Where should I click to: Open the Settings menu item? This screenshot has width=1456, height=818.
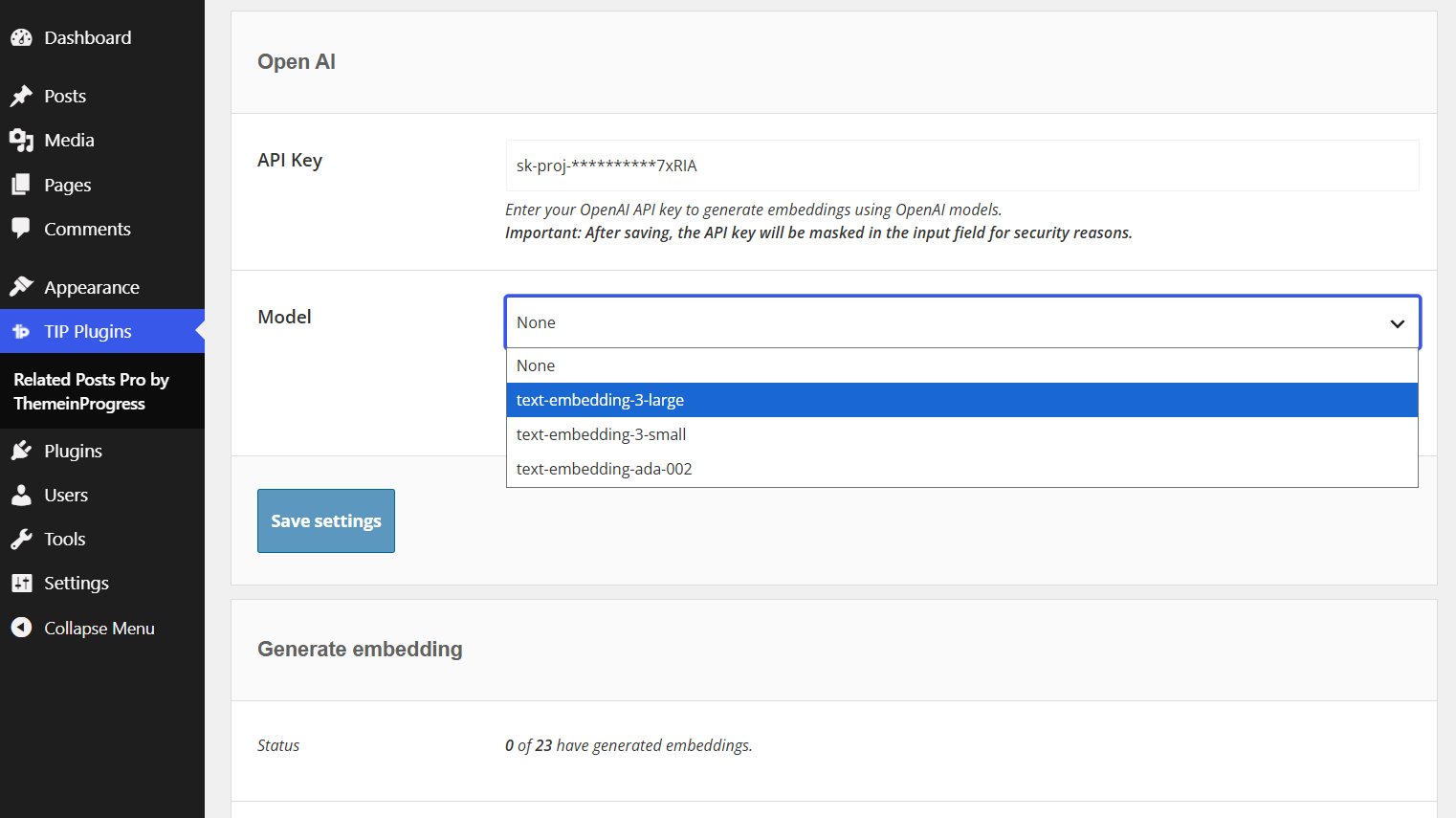pyautogui.click(x=77, y=583)
